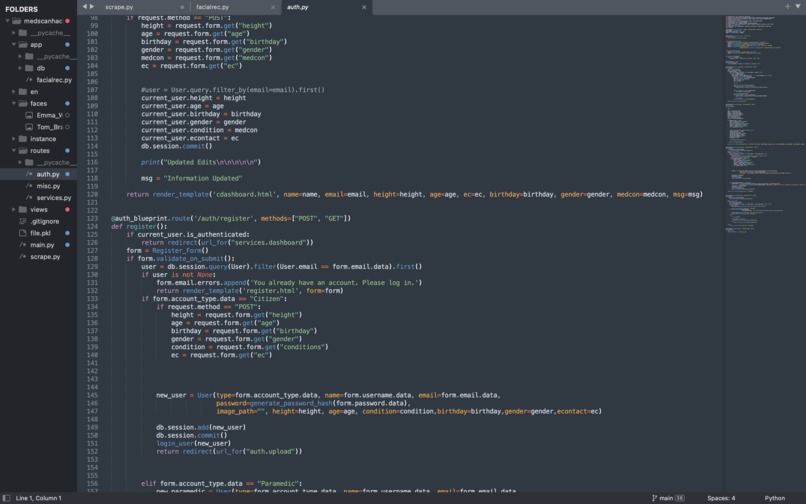The image size is (806, 504).
Task: Click the medscanhac root folder icon
Action: click(x=16, y=21)
